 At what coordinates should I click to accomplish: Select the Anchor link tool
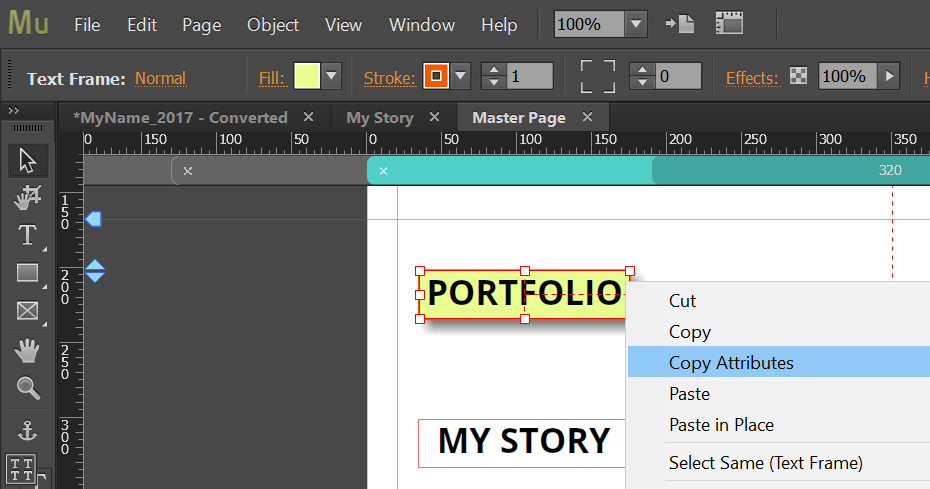coord(27,431)
